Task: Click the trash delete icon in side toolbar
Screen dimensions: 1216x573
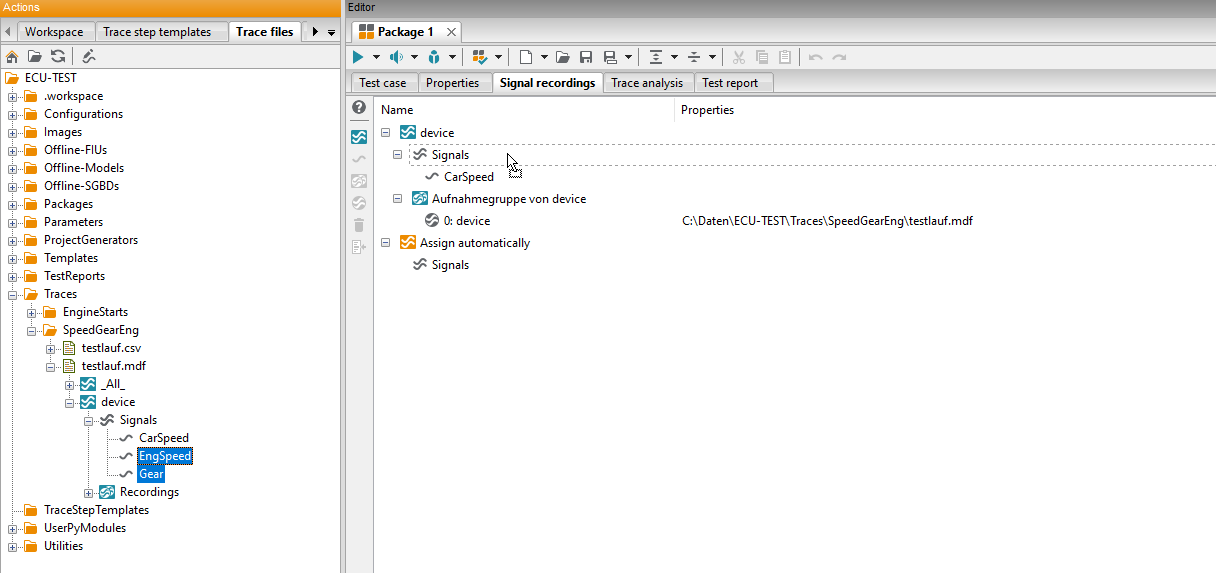Action: pyautogui.click(x=359, y=225)
